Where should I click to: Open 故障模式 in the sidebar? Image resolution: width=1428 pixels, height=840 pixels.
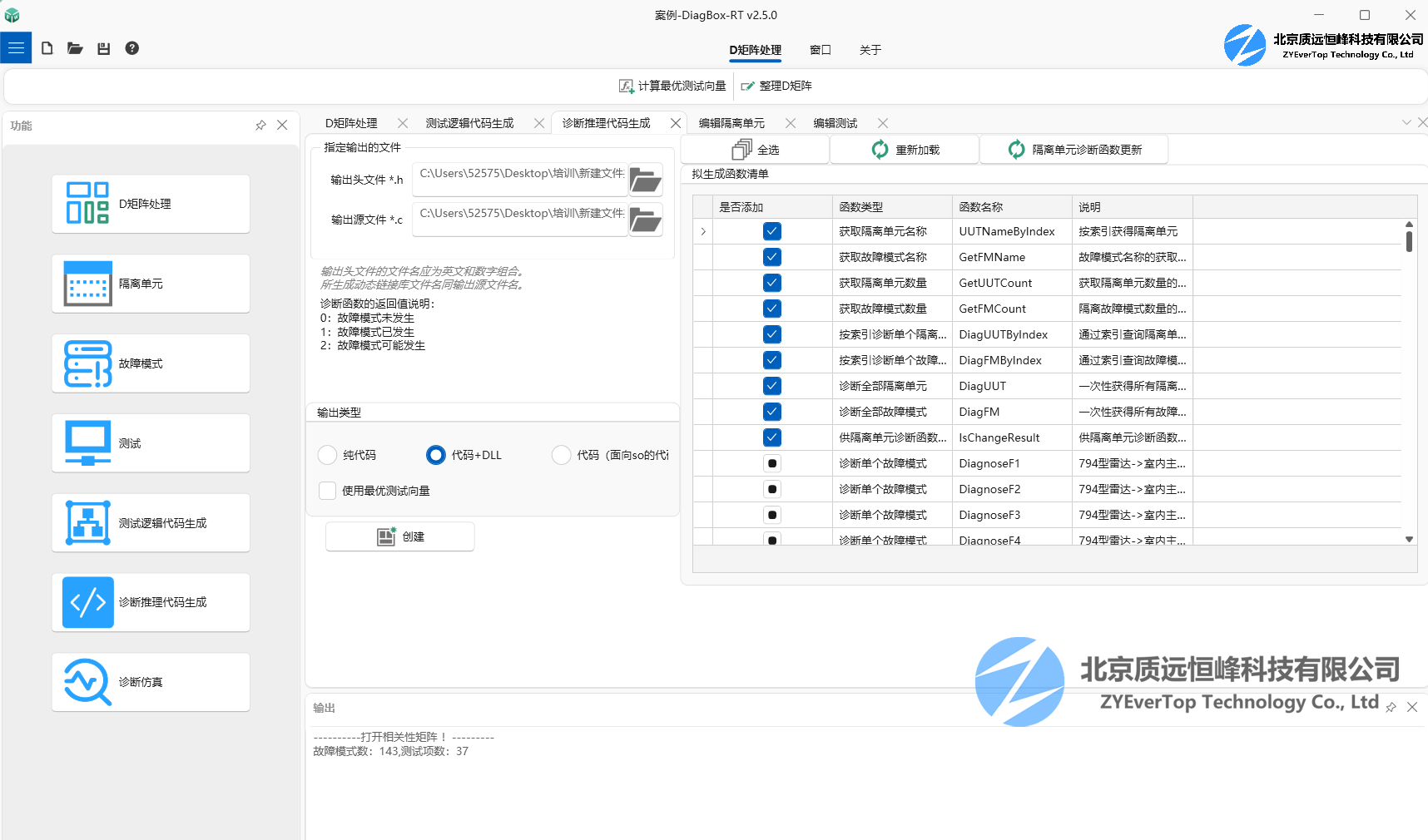click(151, 363)
